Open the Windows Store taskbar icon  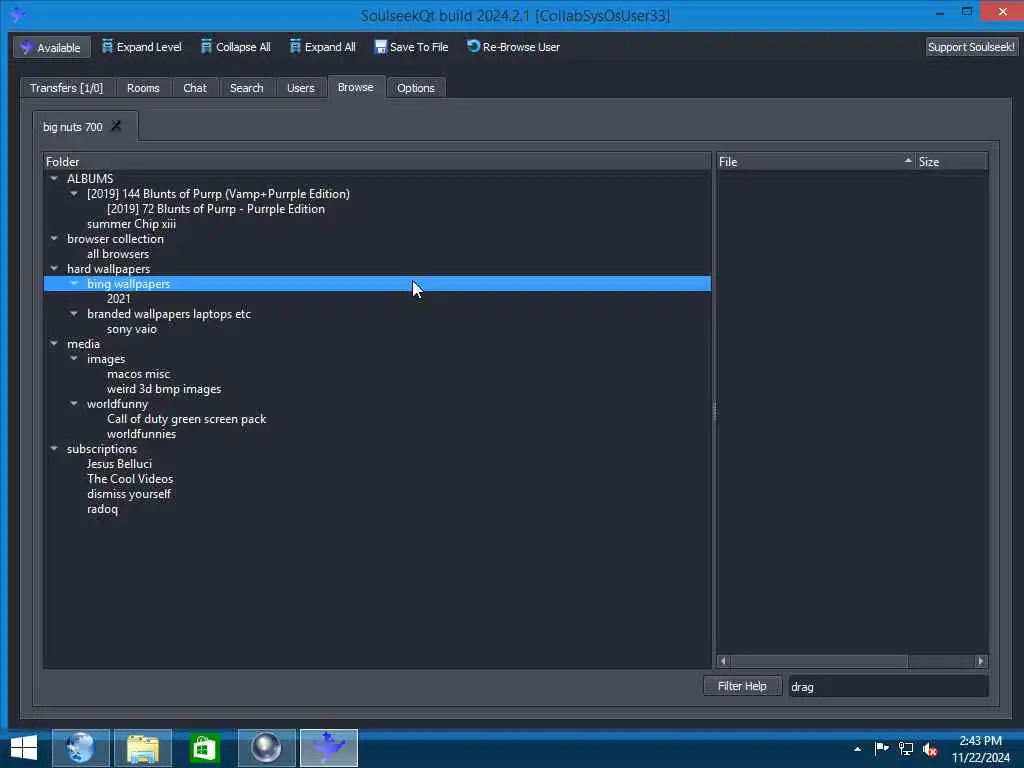[204, 748]
